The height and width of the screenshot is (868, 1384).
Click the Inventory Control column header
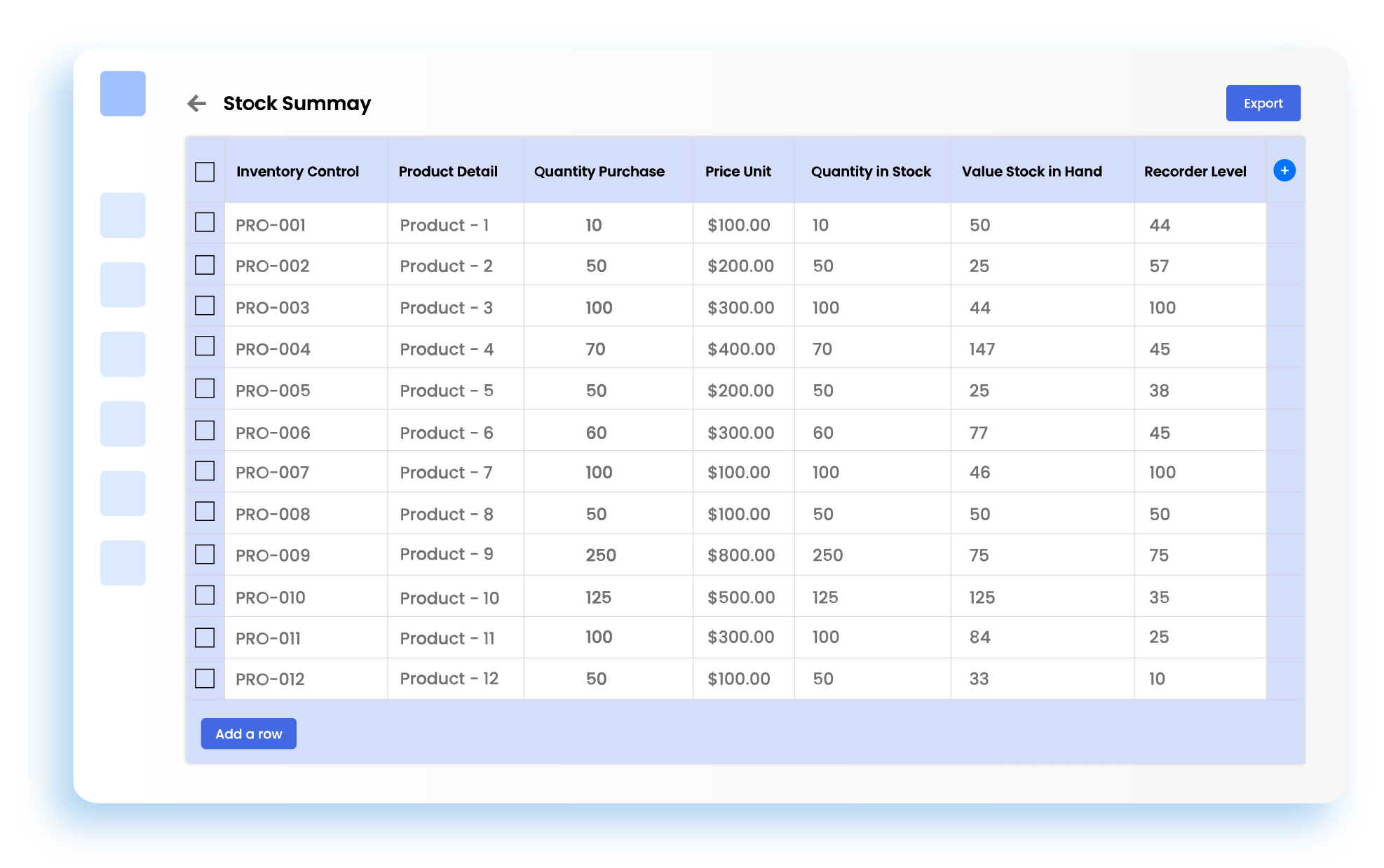[x=297, y=172]
